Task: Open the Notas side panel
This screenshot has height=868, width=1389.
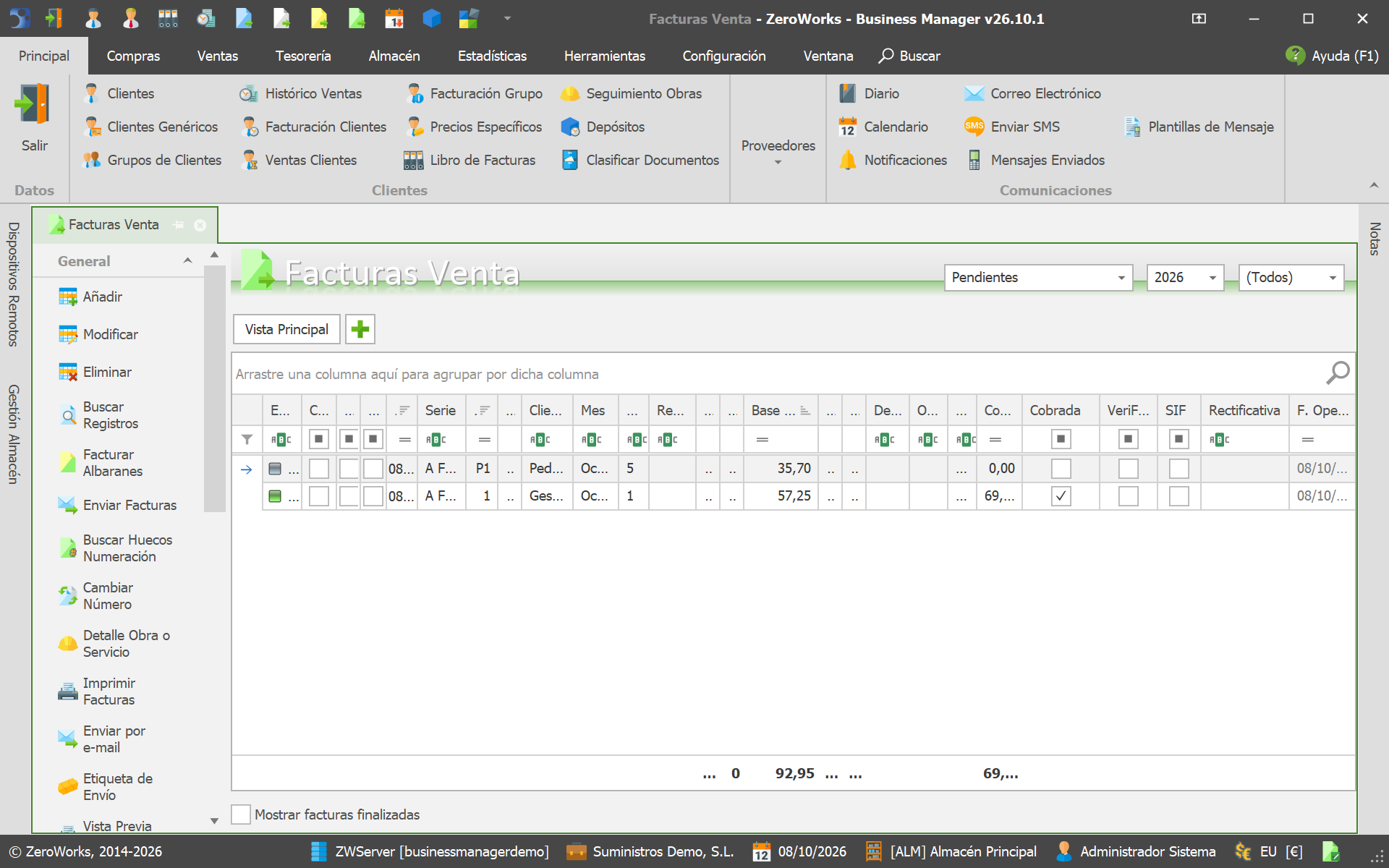Action: tap(1375, 239)
